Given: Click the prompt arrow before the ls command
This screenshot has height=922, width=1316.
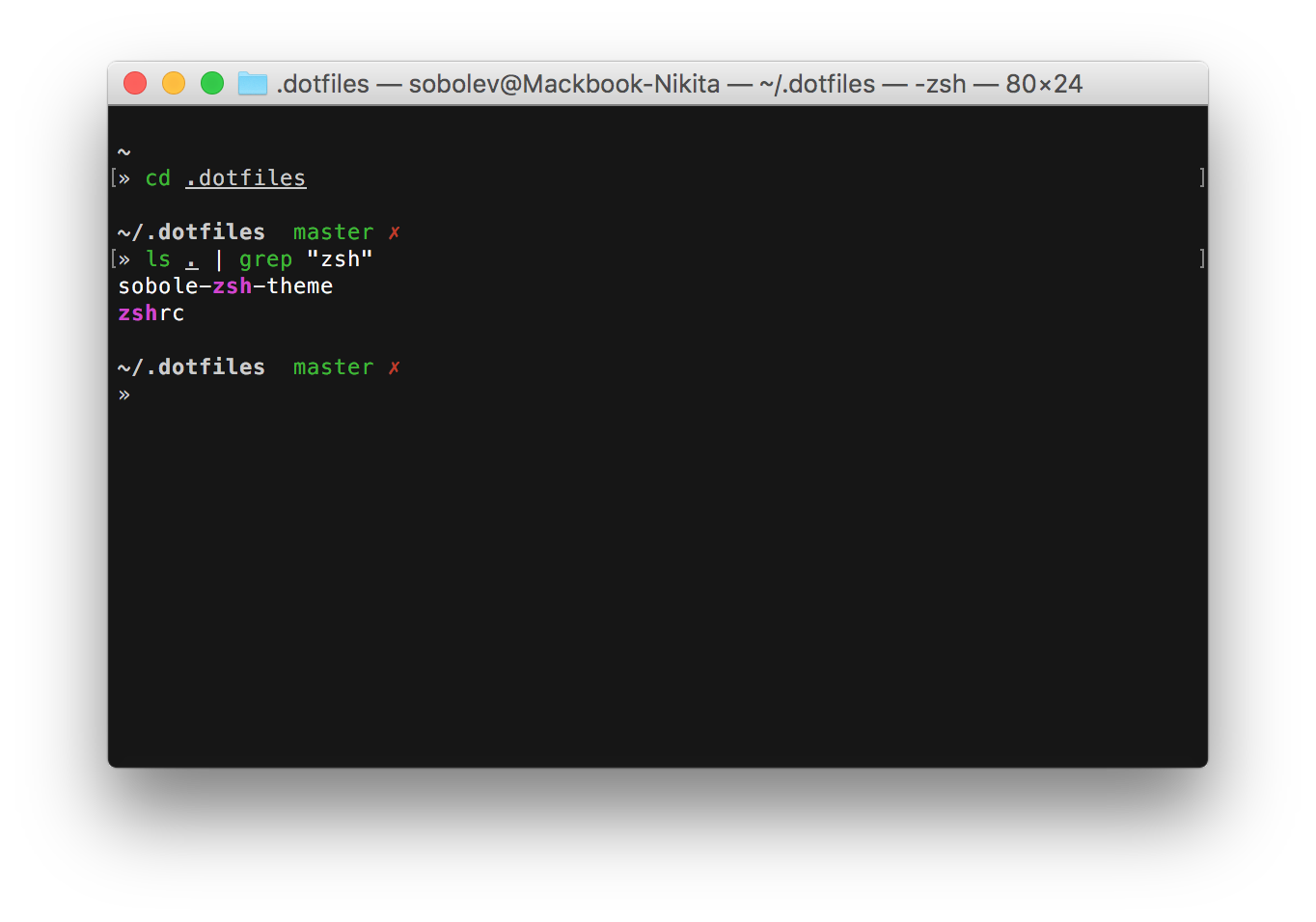Looking at the screenshot, I should [x=126, y=258].
